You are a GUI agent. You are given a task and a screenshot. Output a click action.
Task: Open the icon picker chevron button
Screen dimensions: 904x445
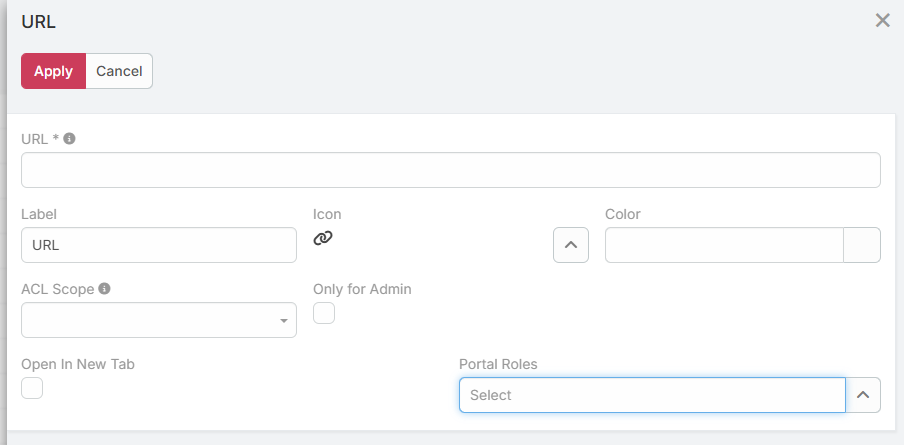pos(571,245)
